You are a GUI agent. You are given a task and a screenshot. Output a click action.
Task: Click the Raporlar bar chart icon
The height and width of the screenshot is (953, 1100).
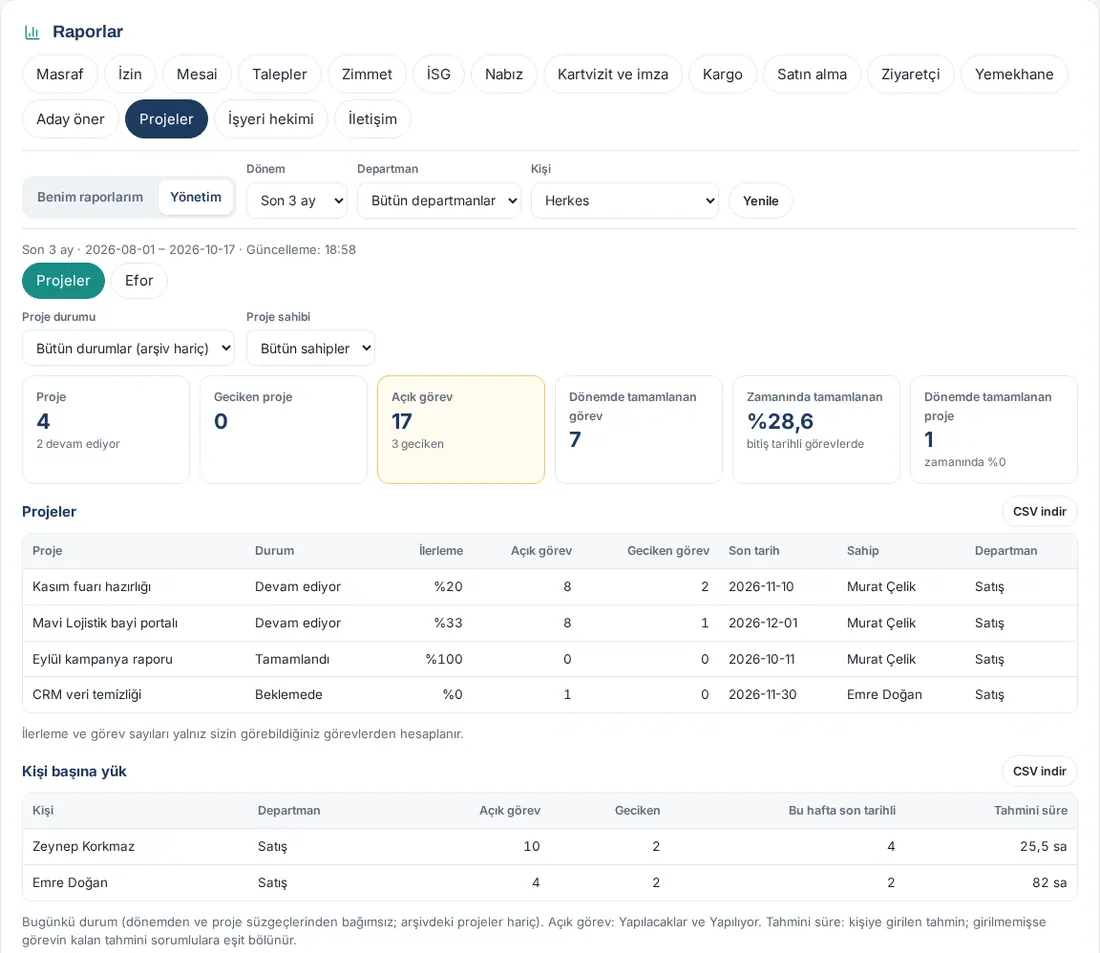tap(32, 32)
